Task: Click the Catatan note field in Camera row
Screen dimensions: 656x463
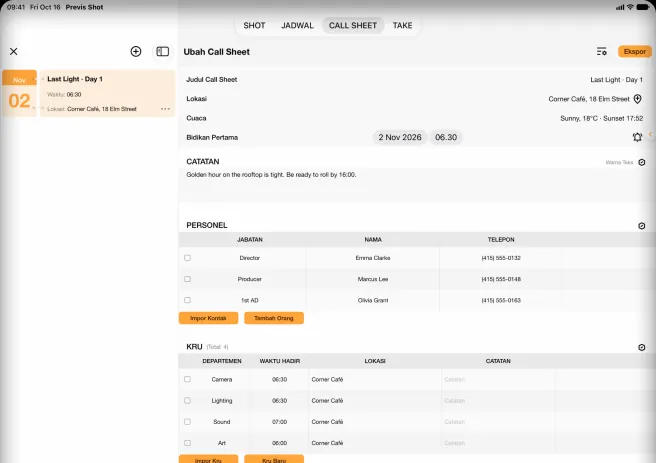Action: point(498,379)
